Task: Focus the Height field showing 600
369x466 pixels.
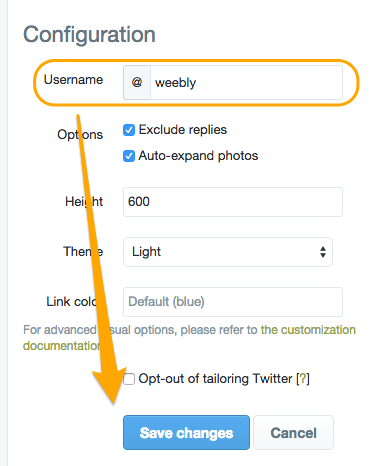Action: pos(233,202)
